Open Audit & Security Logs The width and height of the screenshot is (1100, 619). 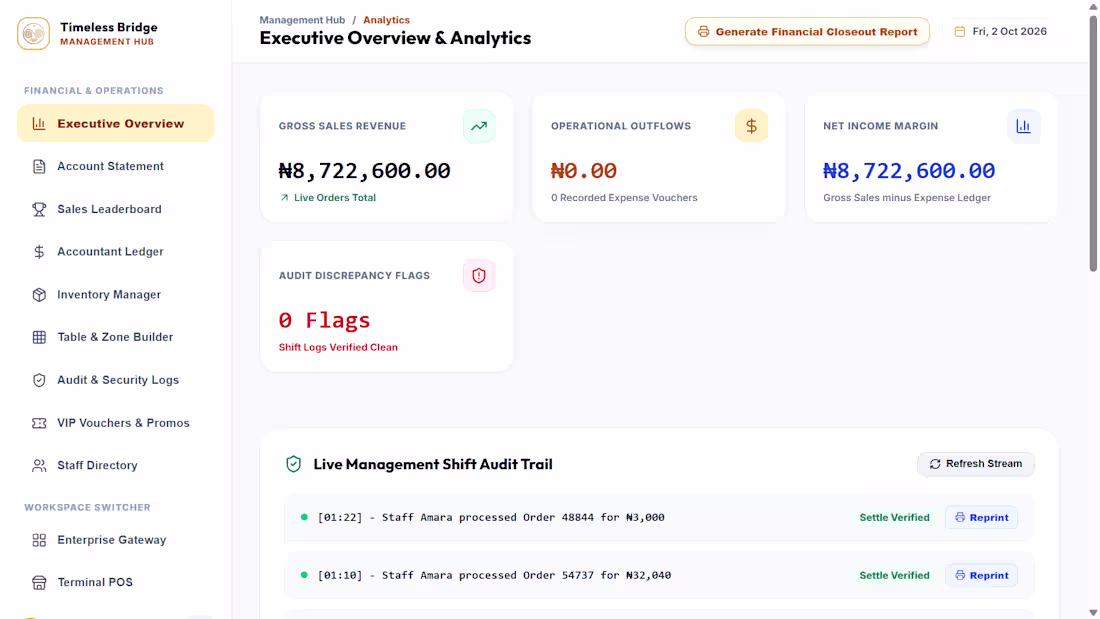click(x=116, y=380)
